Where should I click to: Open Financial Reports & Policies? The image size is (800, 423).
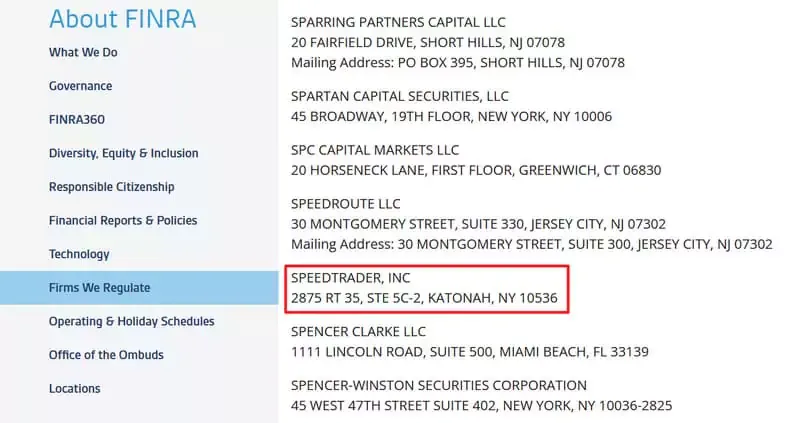point(123,220)
